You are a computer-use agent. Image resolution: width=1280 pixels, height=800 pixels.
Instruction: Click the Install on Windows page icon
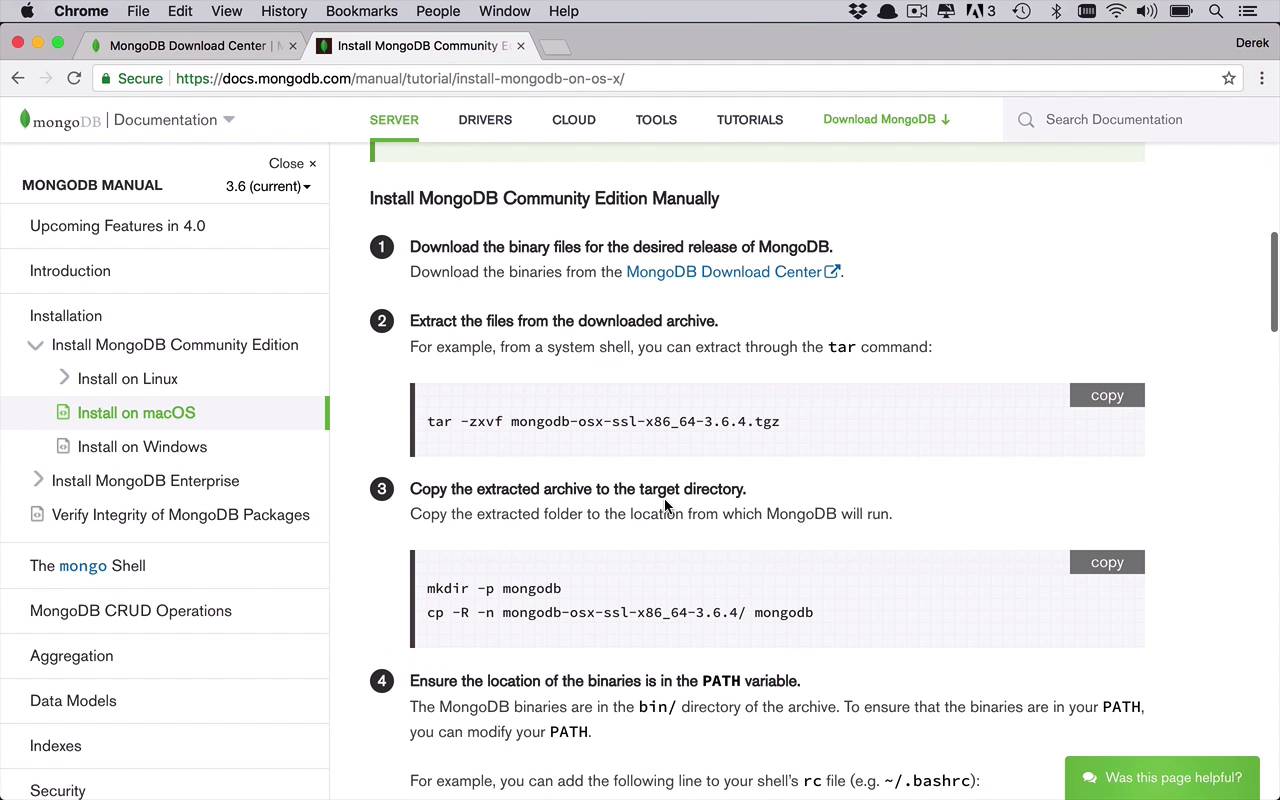click(x=63, y=446)
